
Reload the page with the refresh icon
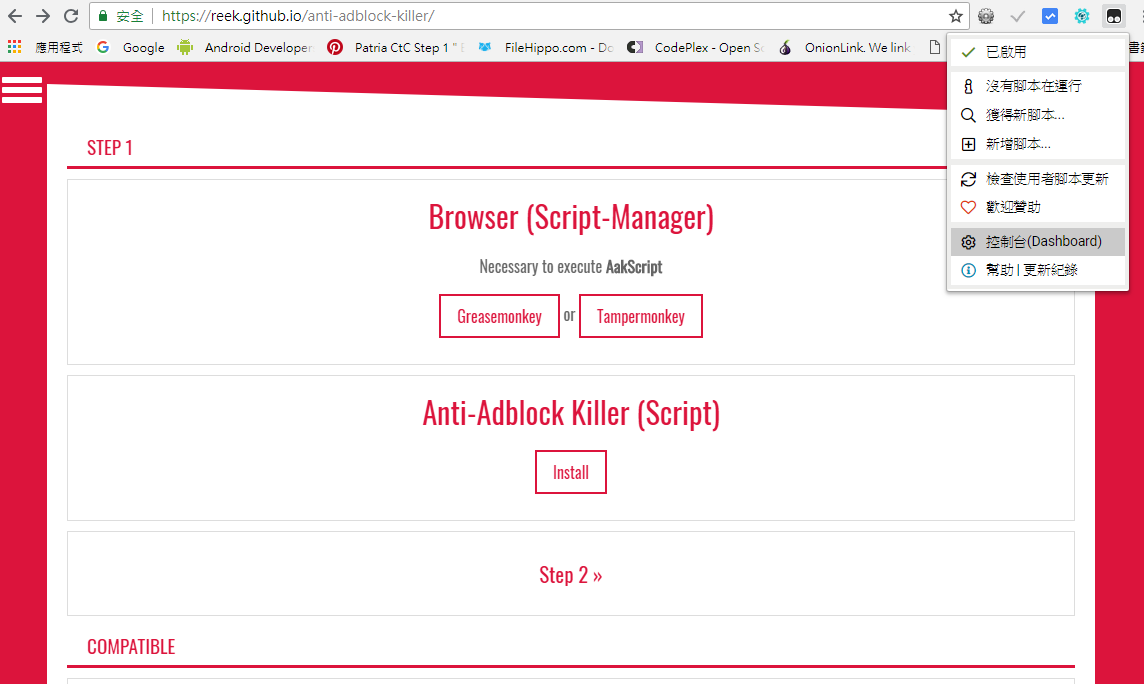coord(71,15)
